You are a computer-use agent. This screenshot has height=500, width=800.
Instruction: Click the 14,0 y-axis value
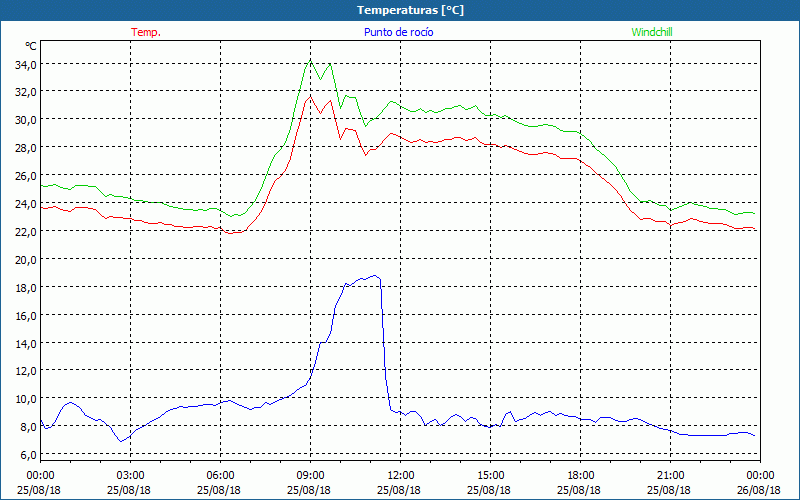(26, 343)
